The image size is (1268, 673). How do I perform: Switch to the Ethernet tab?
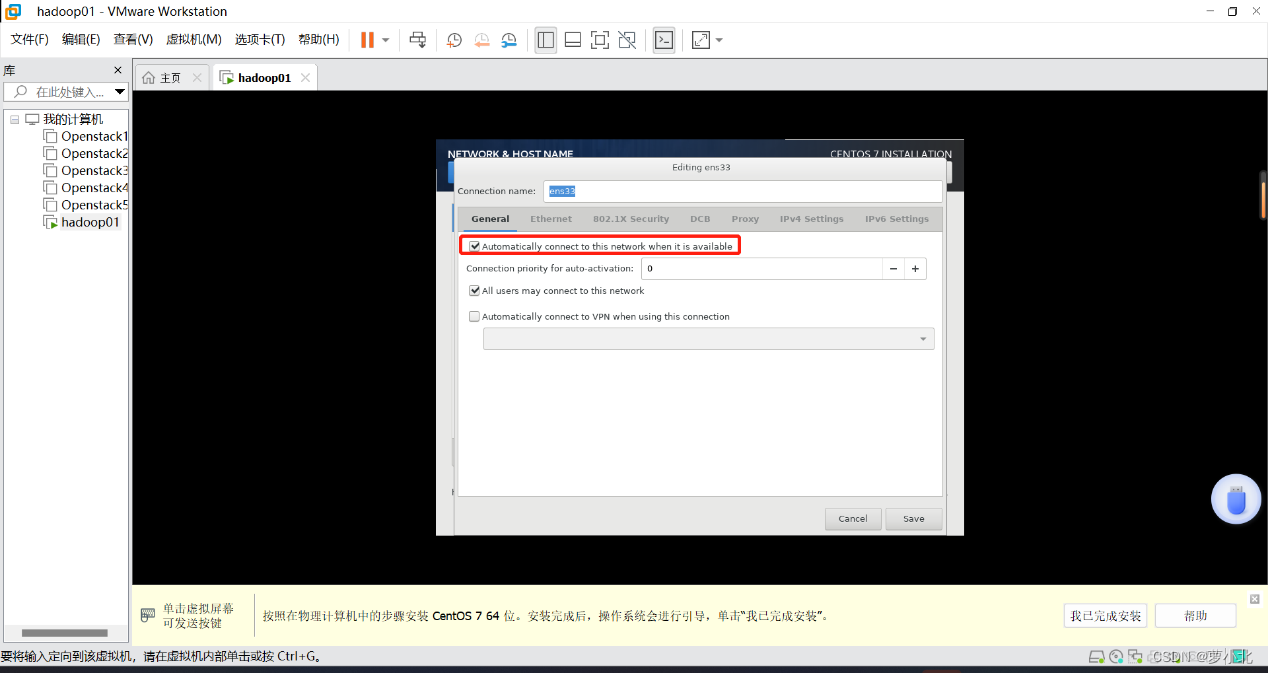[551, 219]
